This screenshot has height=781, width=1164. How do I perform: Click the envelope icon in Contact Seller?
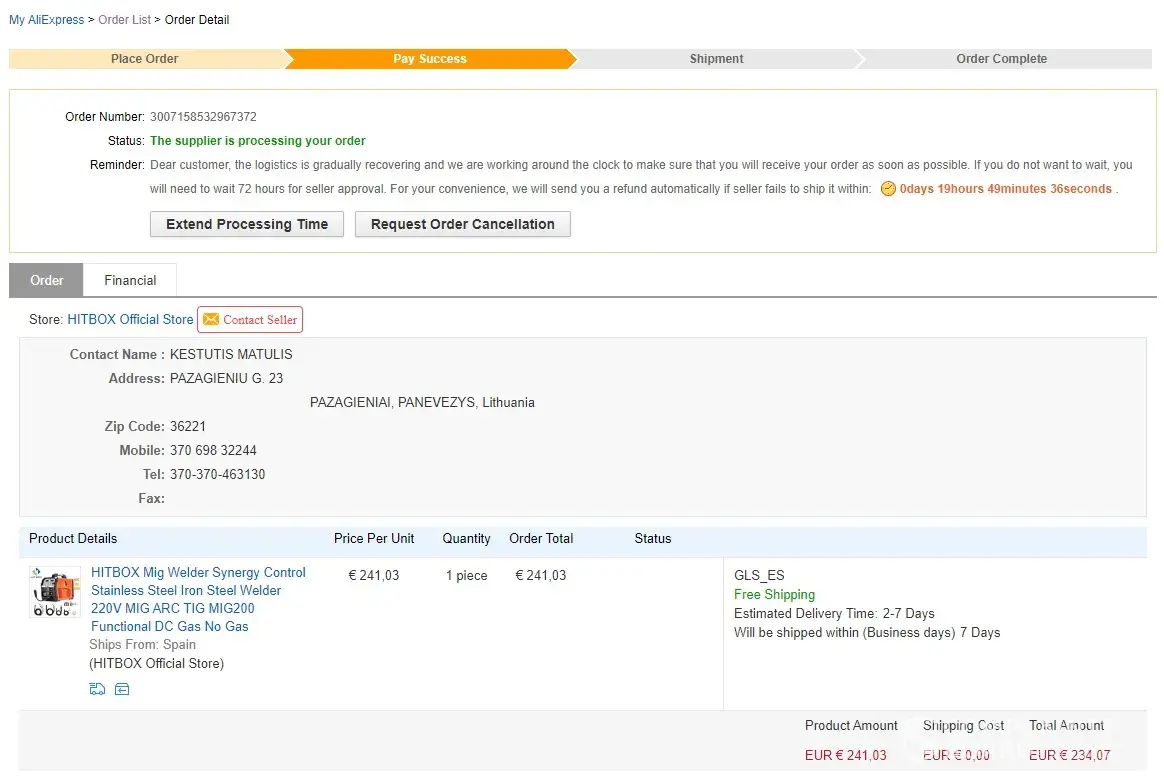pos(211,320)
